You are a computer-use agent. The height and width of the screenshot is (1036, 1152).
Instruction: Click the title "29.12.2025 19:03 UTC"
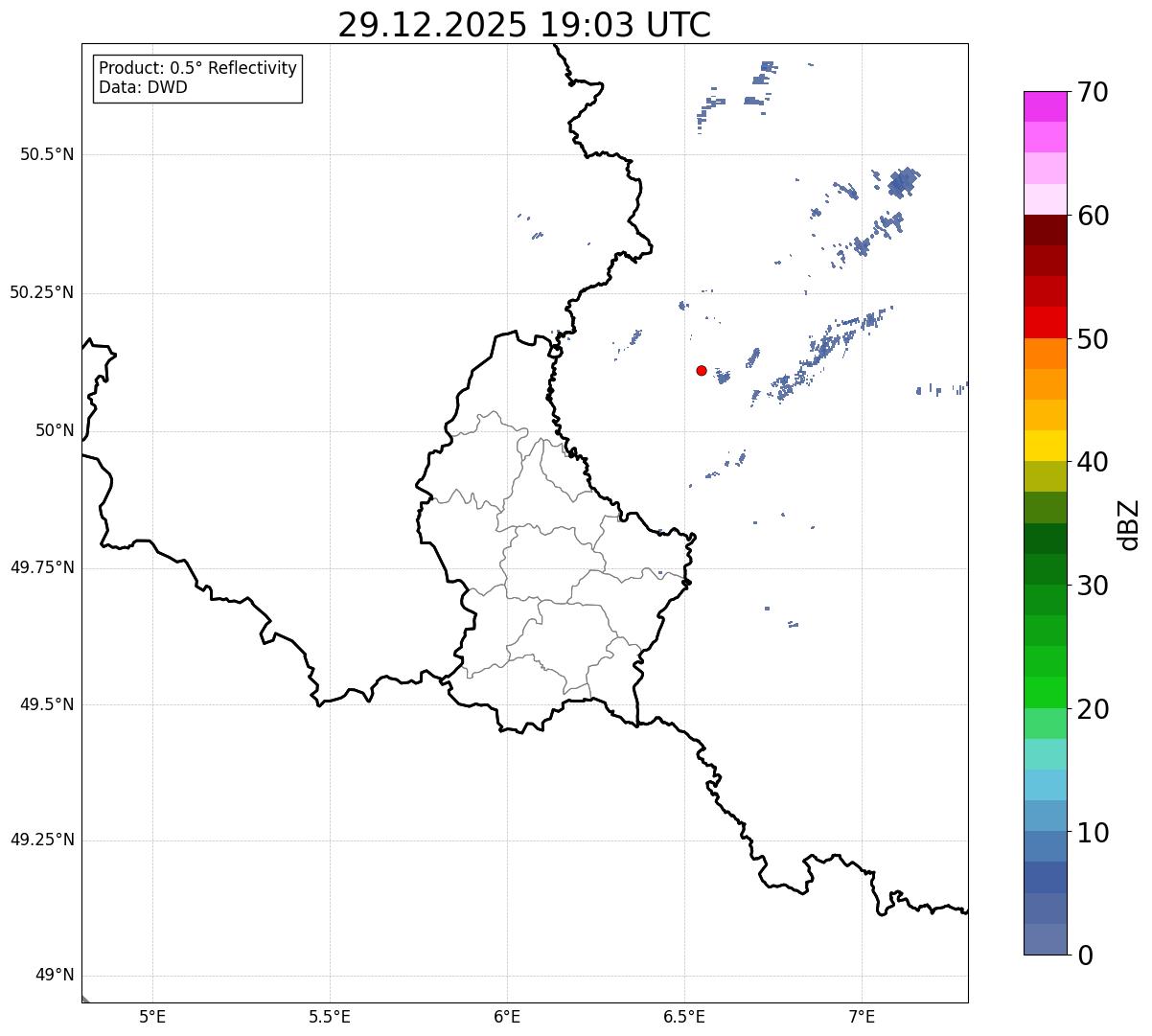pos(524,25)
